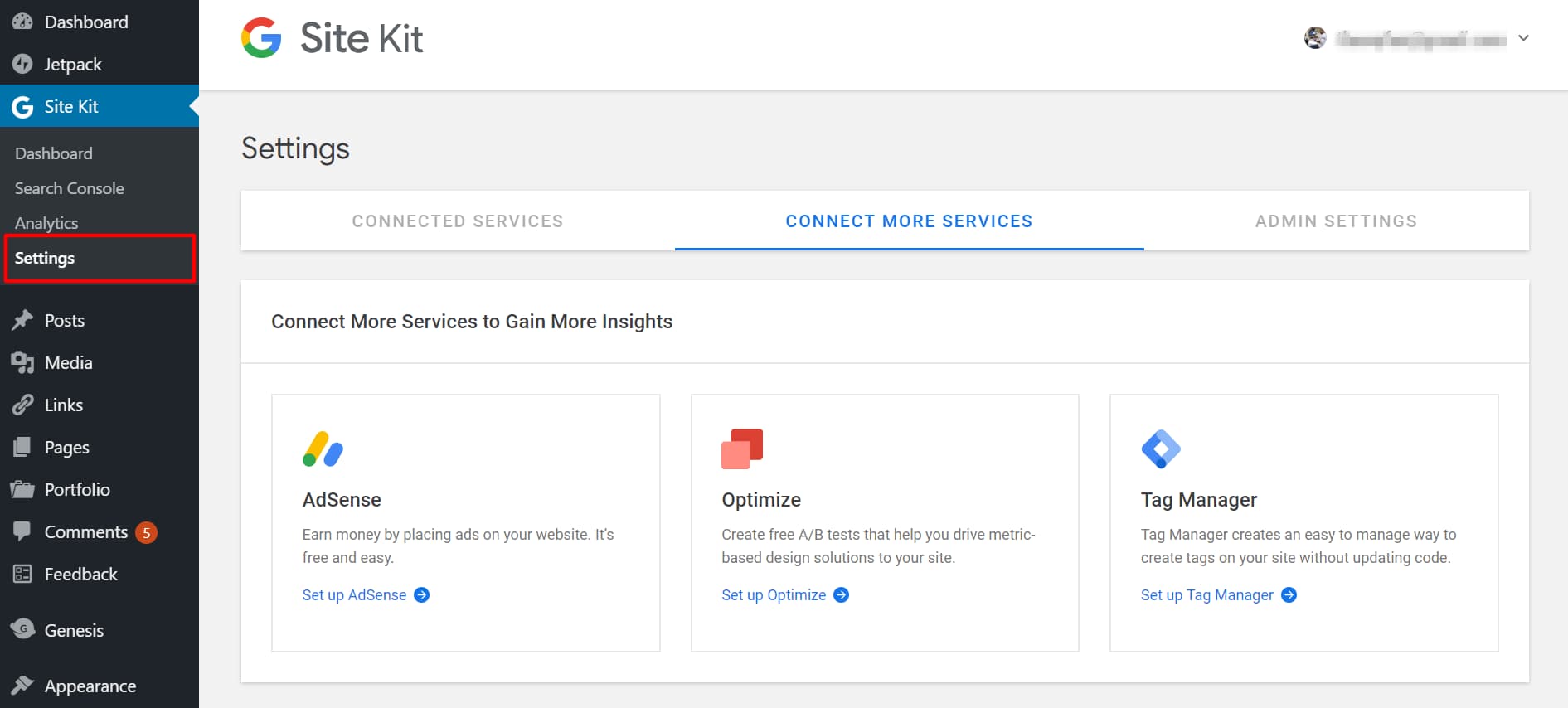Click the comments count badge 5

(x=146, y=532)
